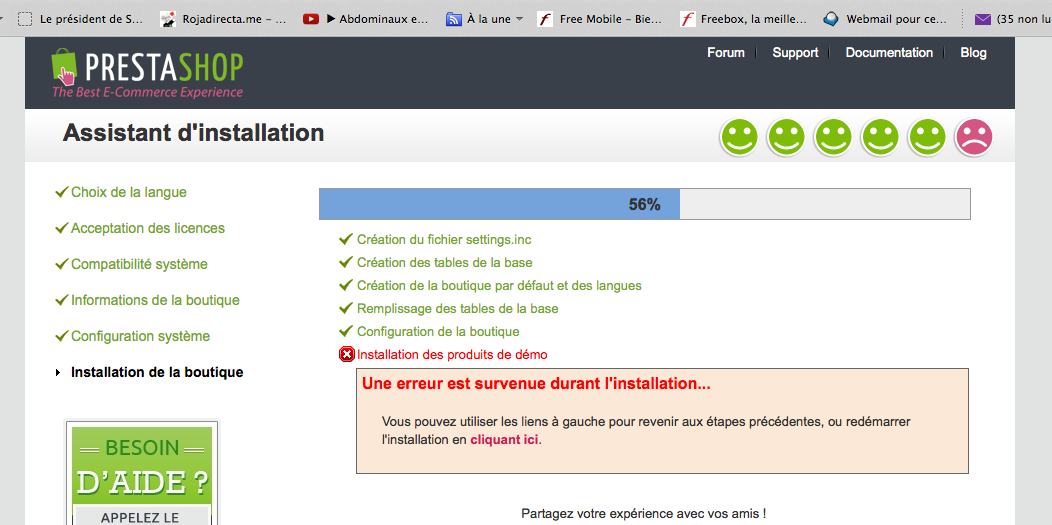Open the Support link in header
This screenshot has width=1052, height=525.
[795, 52]
